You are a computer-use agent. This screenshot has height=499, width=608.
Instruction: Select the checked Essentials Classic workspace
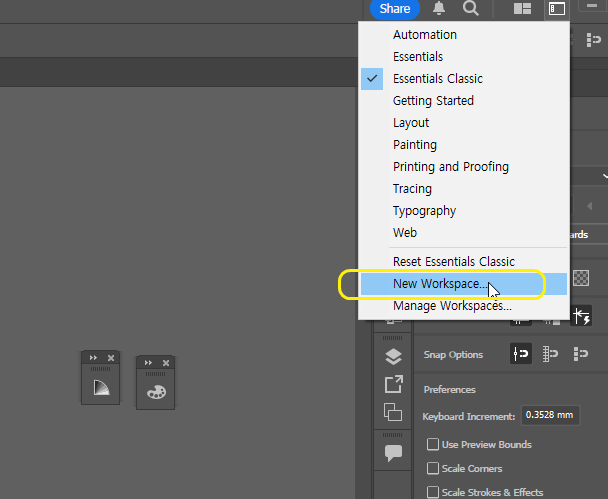pos(464,79)
